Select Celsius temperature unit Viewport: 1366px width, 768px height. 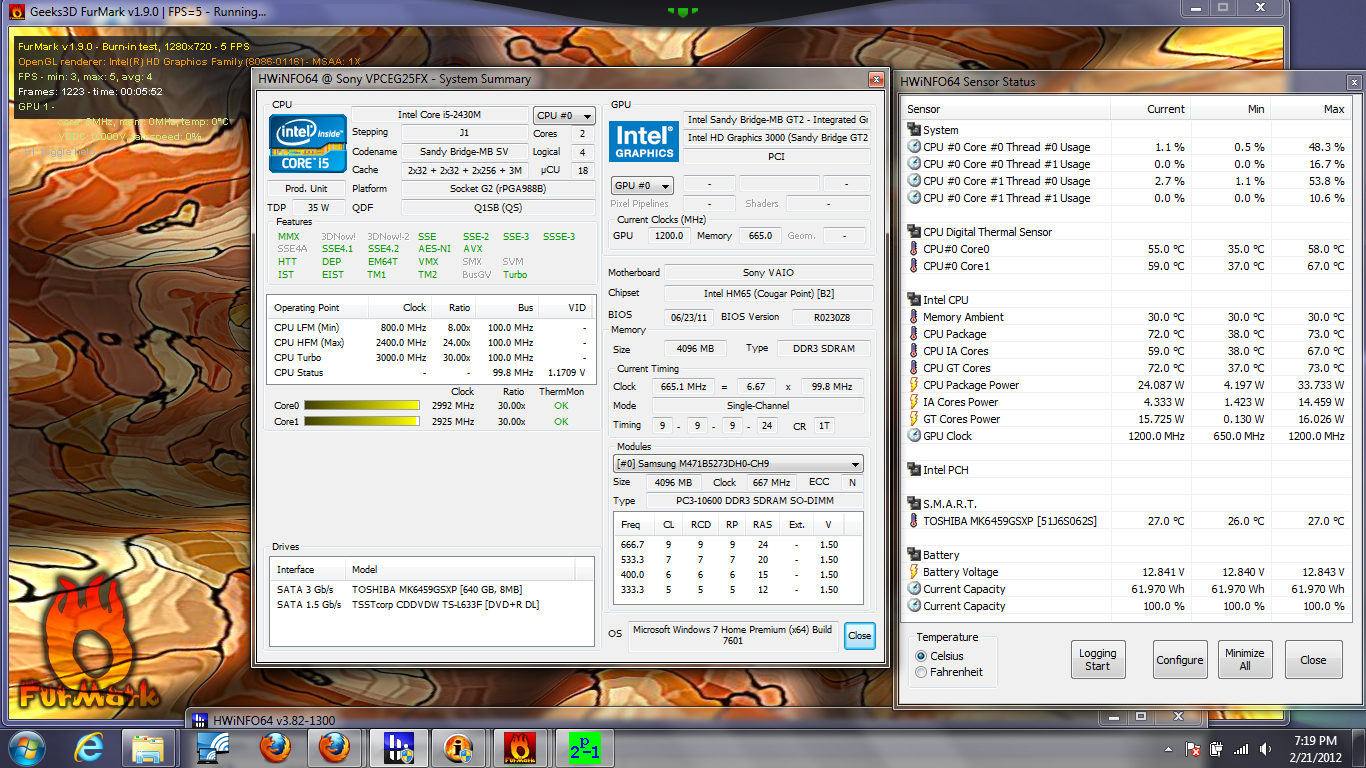[921, 656]
